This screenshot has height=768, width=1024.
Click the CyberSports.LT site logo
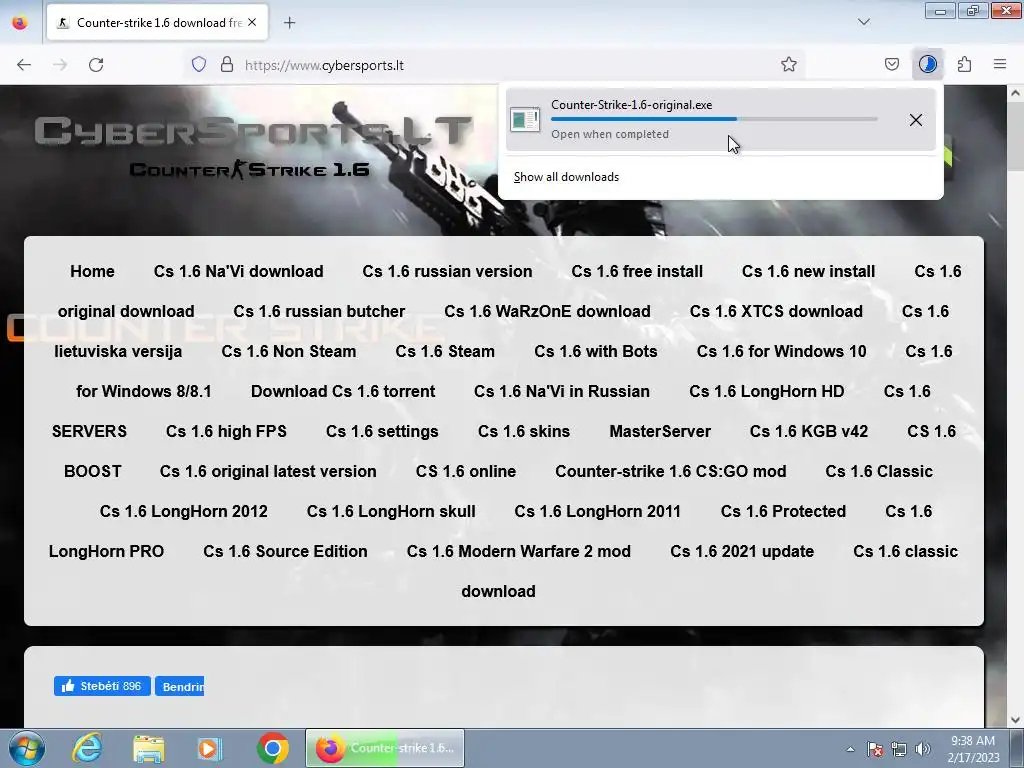253,131
